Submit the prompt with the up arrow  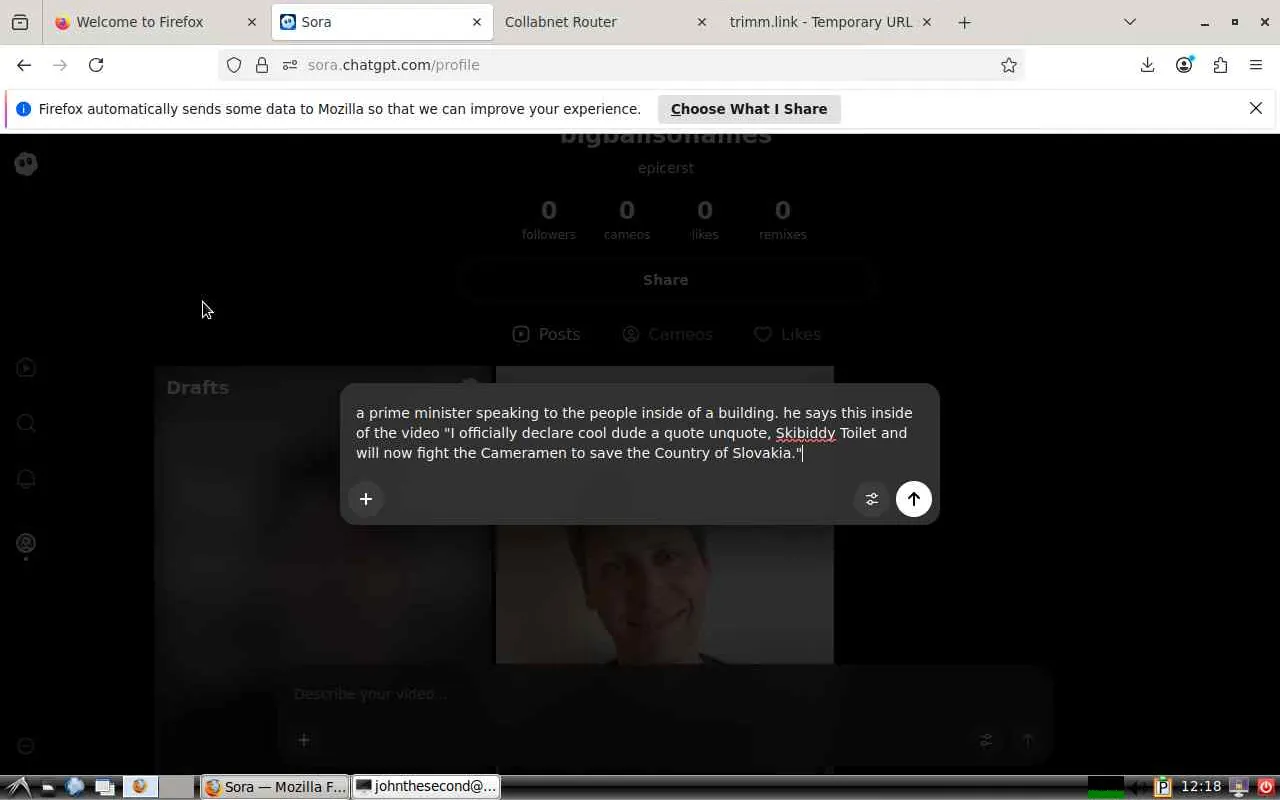[x=913, y=499]
